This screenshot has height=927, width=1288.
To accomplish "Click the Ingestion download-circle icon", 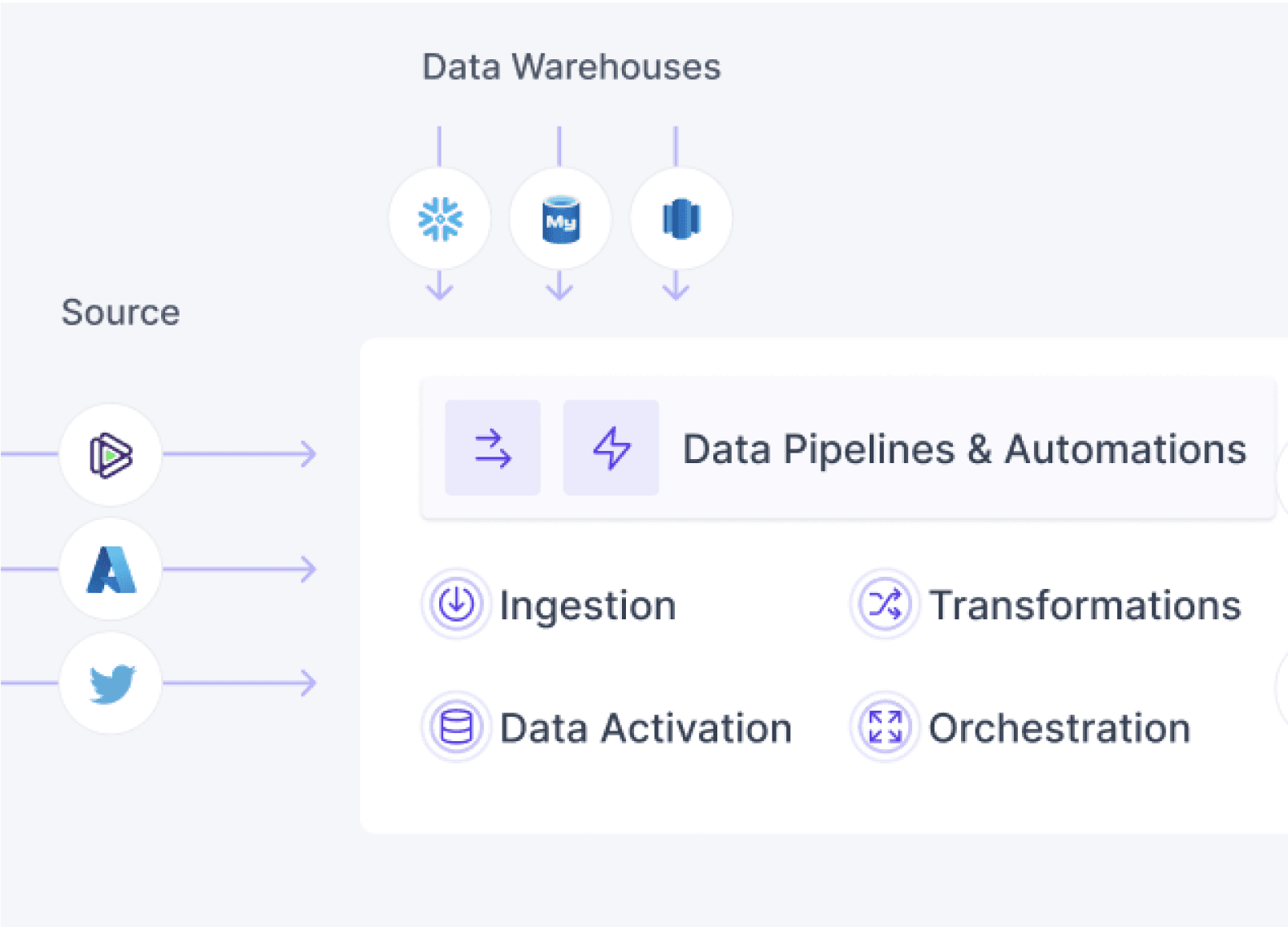I will click(x=456, y=604).
